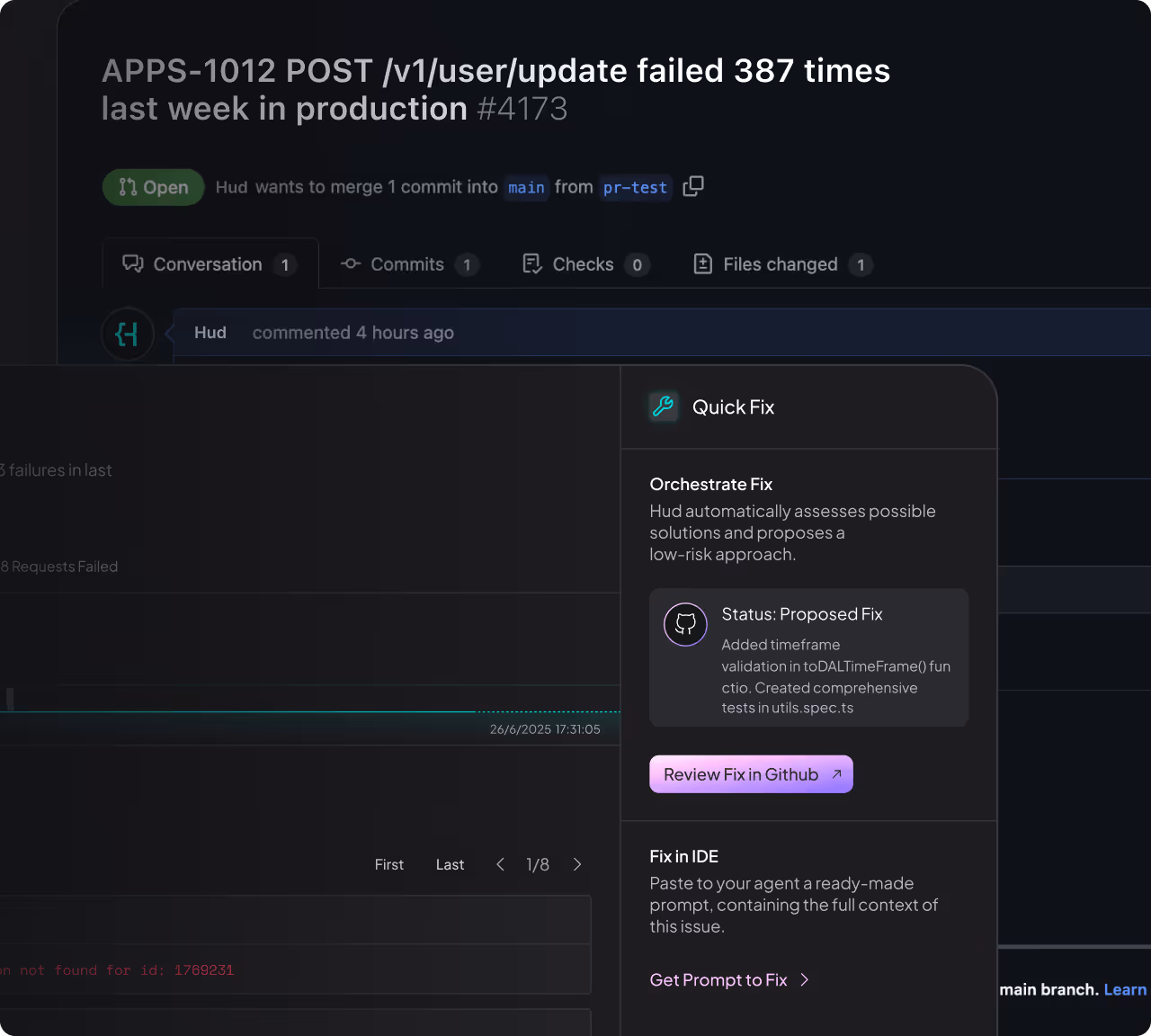Click the Conversation speech-bubble icon
Viewport: 1151px width, 1036px height.
[x=133, y=263]
